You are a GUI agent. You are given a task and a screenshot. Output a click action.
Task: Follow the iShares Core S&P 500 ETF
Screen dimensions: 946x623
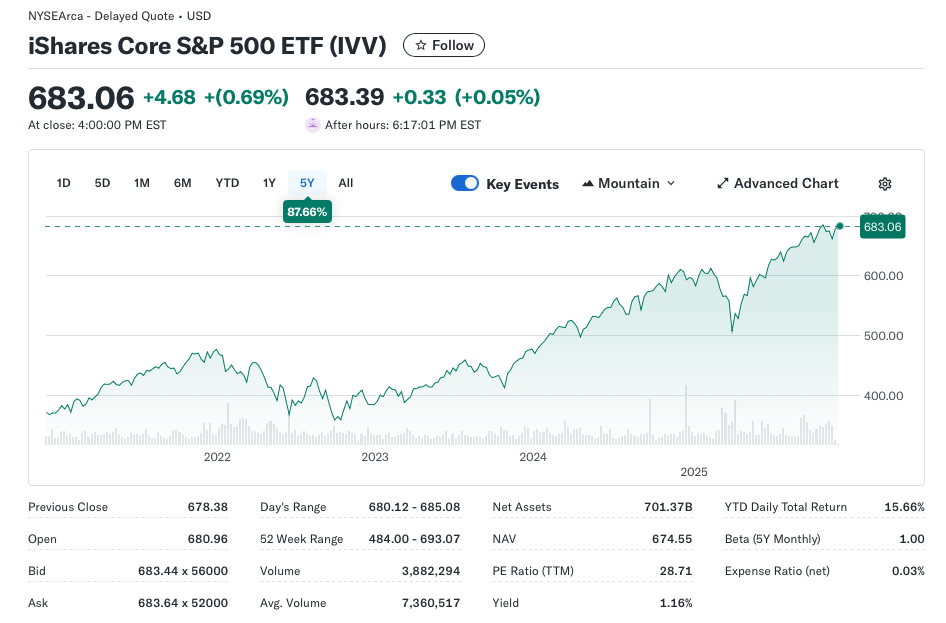444,45
